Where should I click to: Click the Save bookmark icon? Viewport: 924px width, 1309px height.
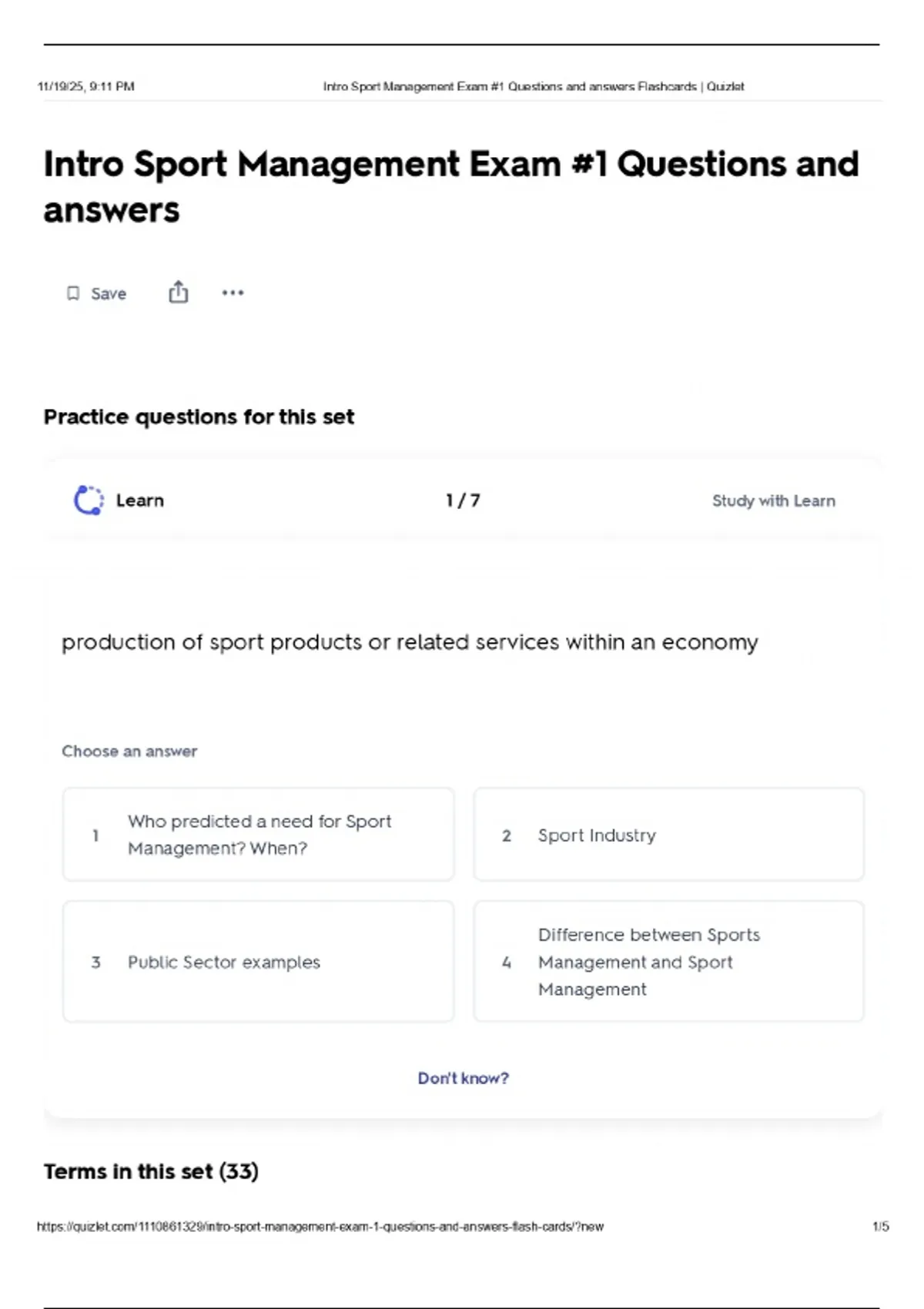(73, 293)
